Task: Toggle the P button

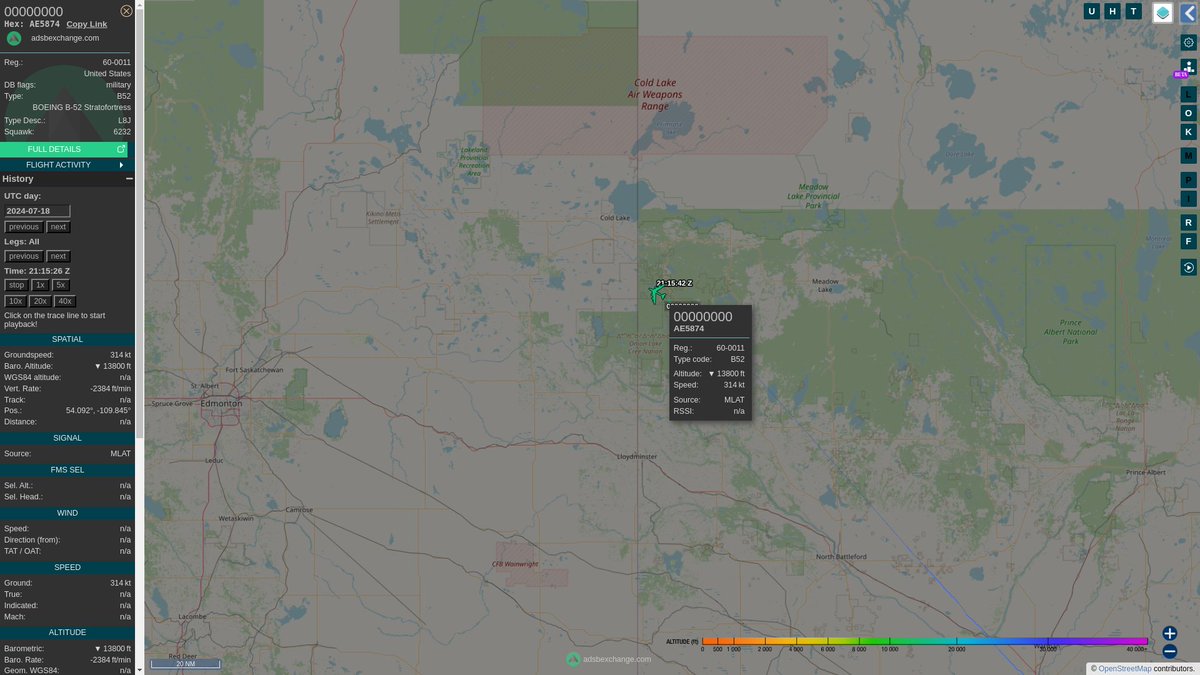Action: click(x=1188, y=180)
